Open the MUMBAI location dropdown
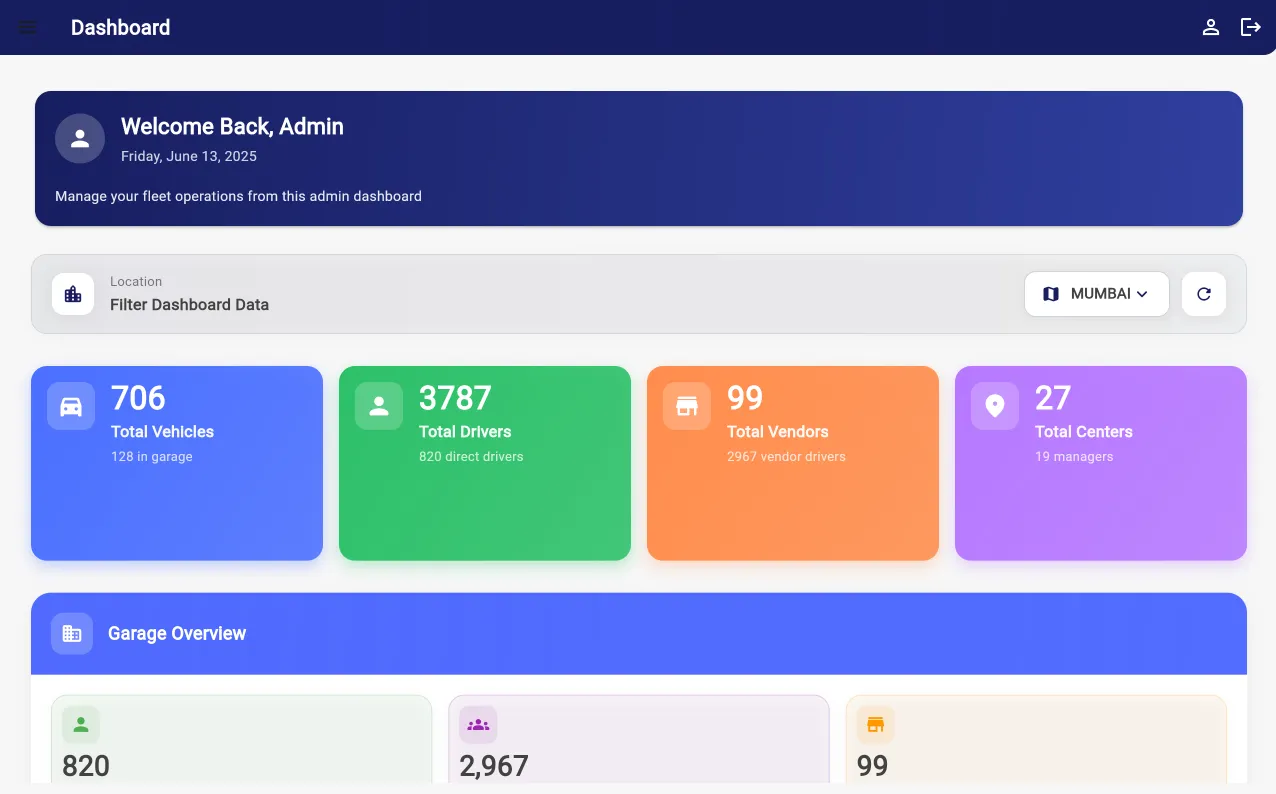Viewport: 1276px width, 794px height. coord(1096,294)
